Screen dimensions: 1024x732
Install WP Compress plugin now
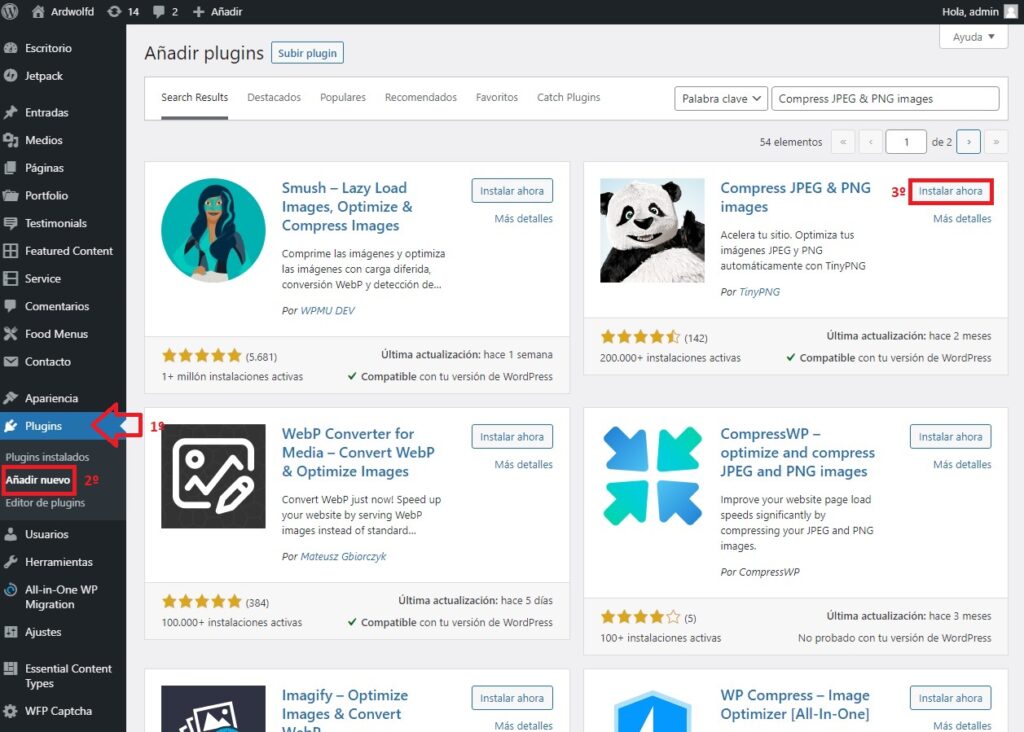pos(950,698)
